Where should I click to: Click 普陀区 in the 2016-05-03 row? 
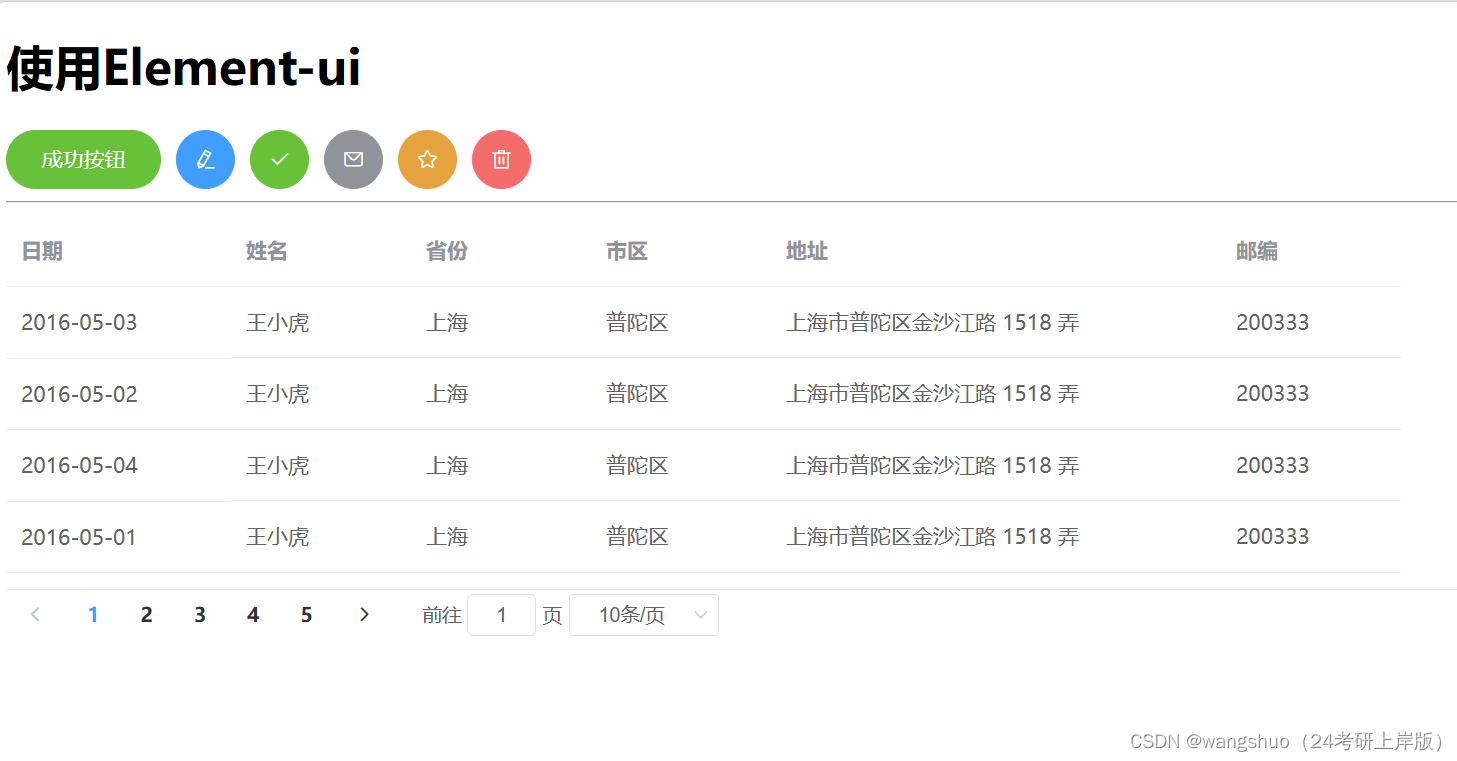coord(637,322)
